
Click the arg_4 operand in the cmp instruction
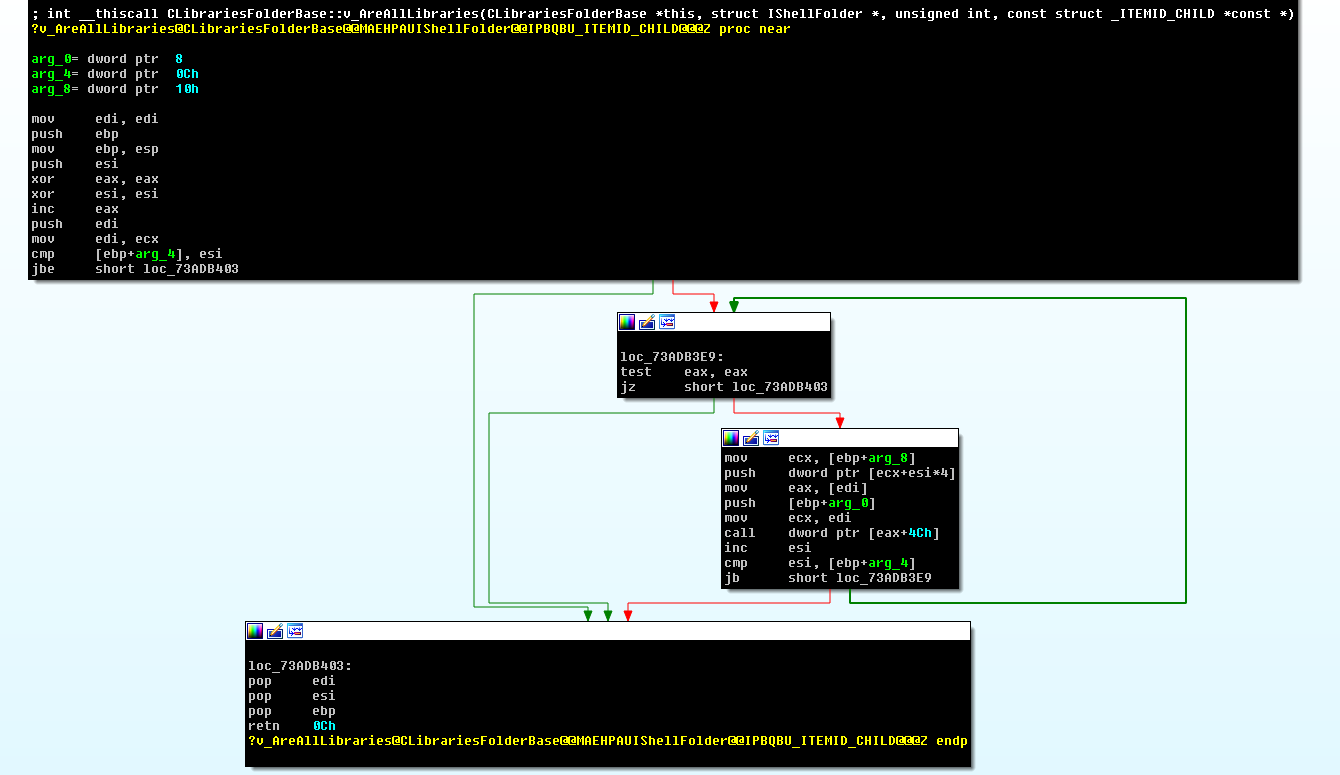[155, 253]
